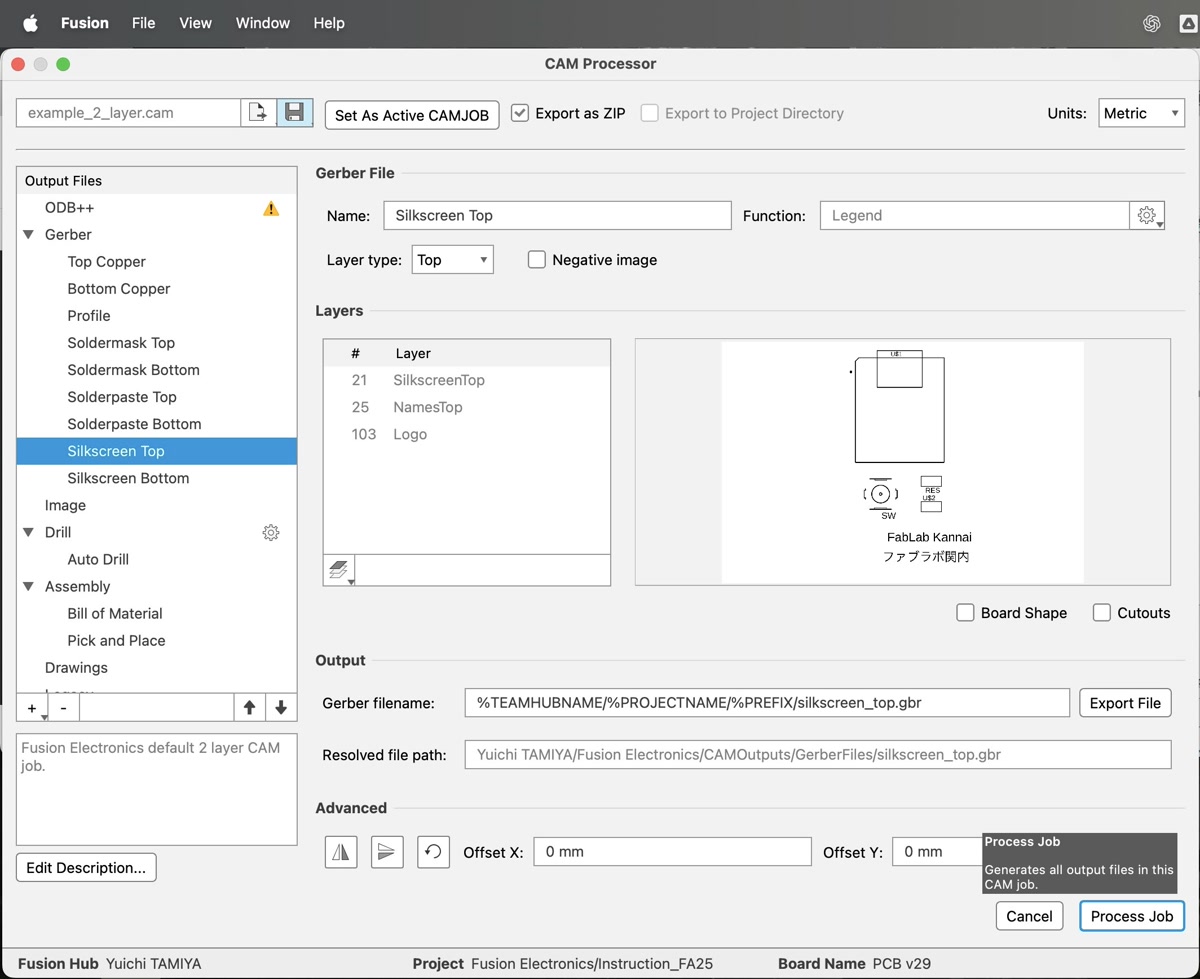
Task: Click the new CAM file icon
Action: tap(259, 113)
